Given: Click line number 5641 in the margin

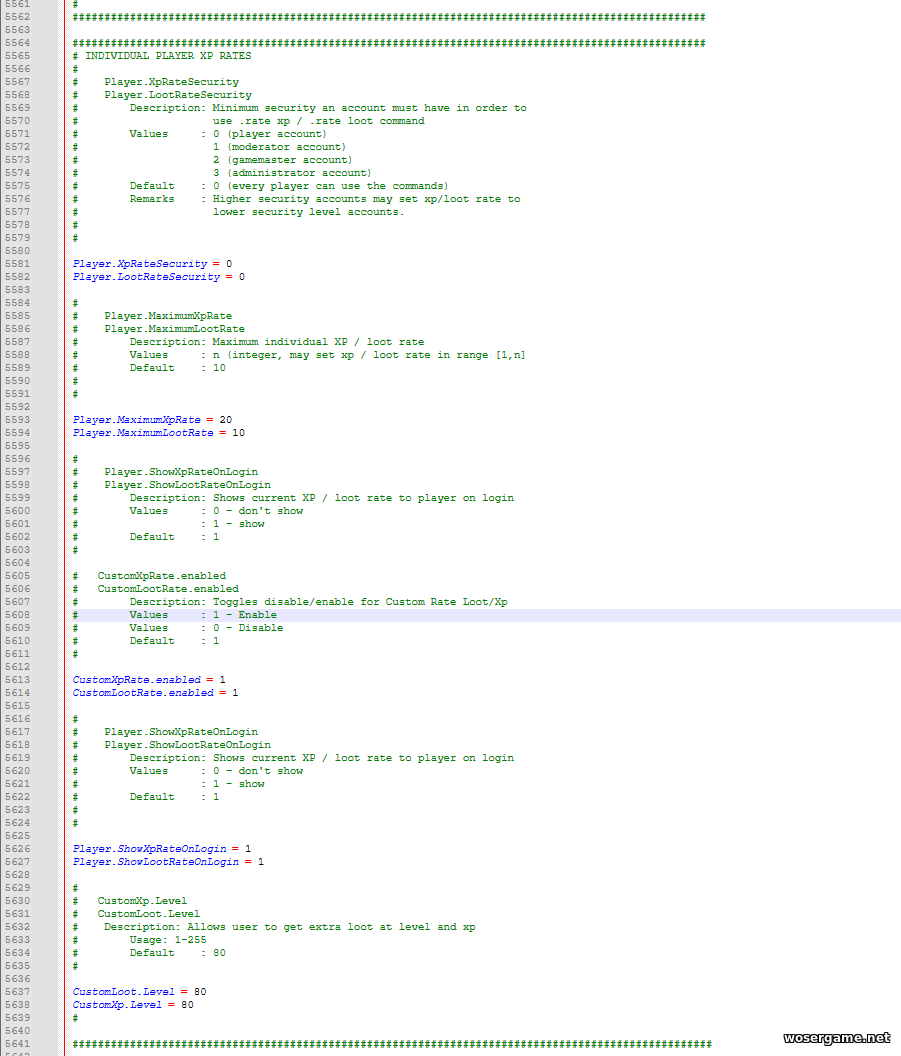Looking at the screenshot, I should click(x=17, y=1044).
